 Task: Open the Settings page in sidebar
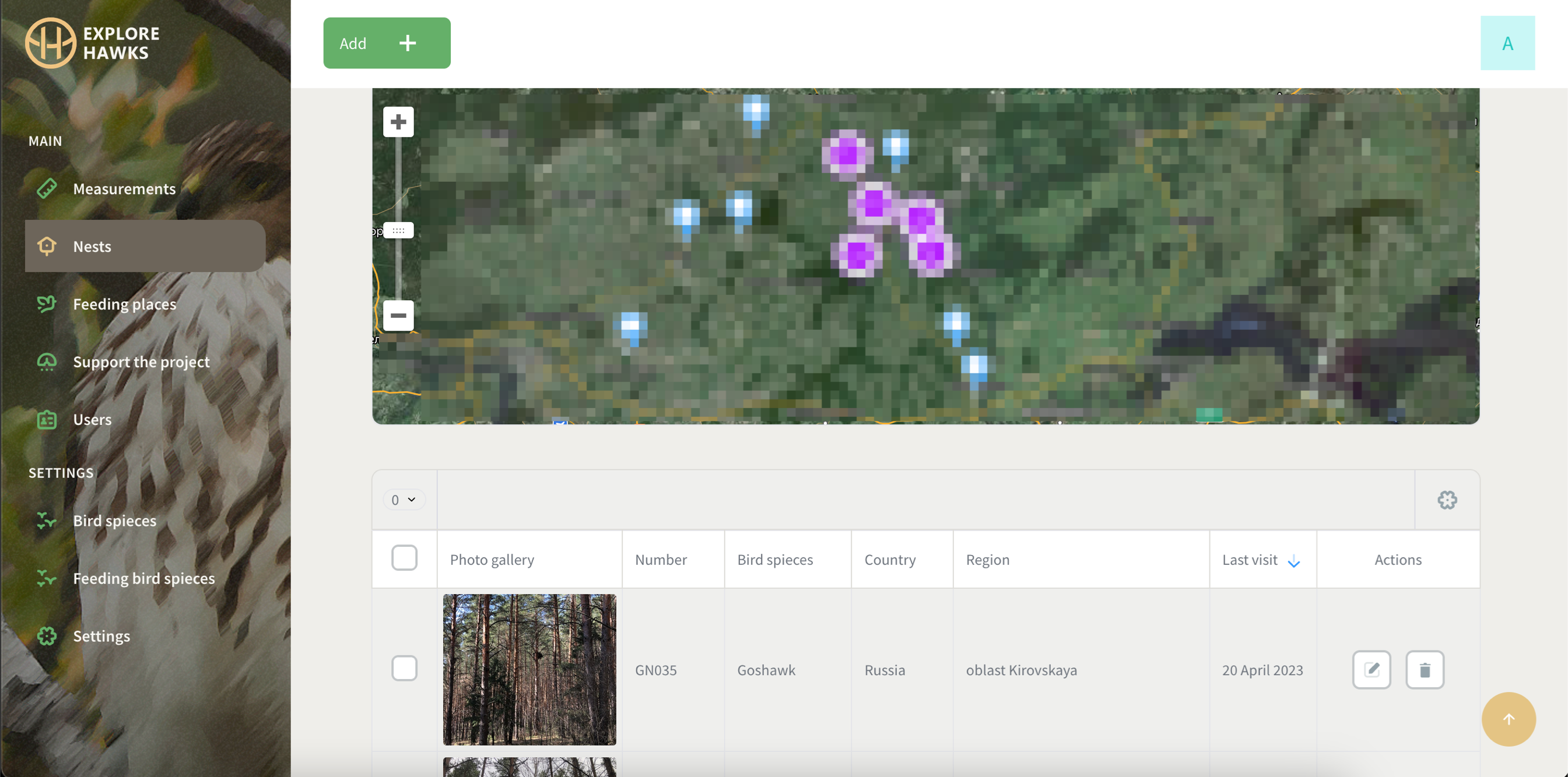click(x=145, y=636)
